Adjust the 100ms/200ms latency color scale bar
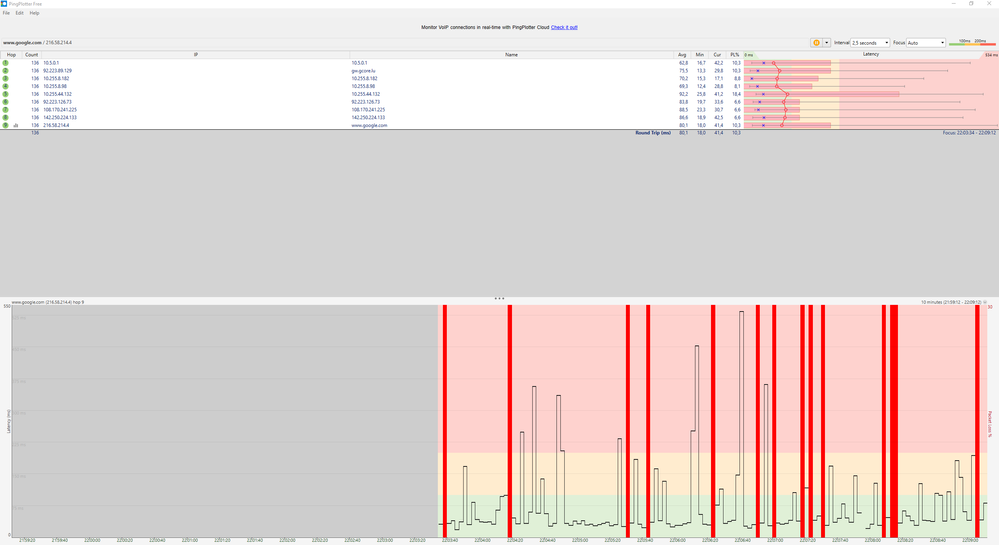The image size is (999, 545). (x=972, y=43)
